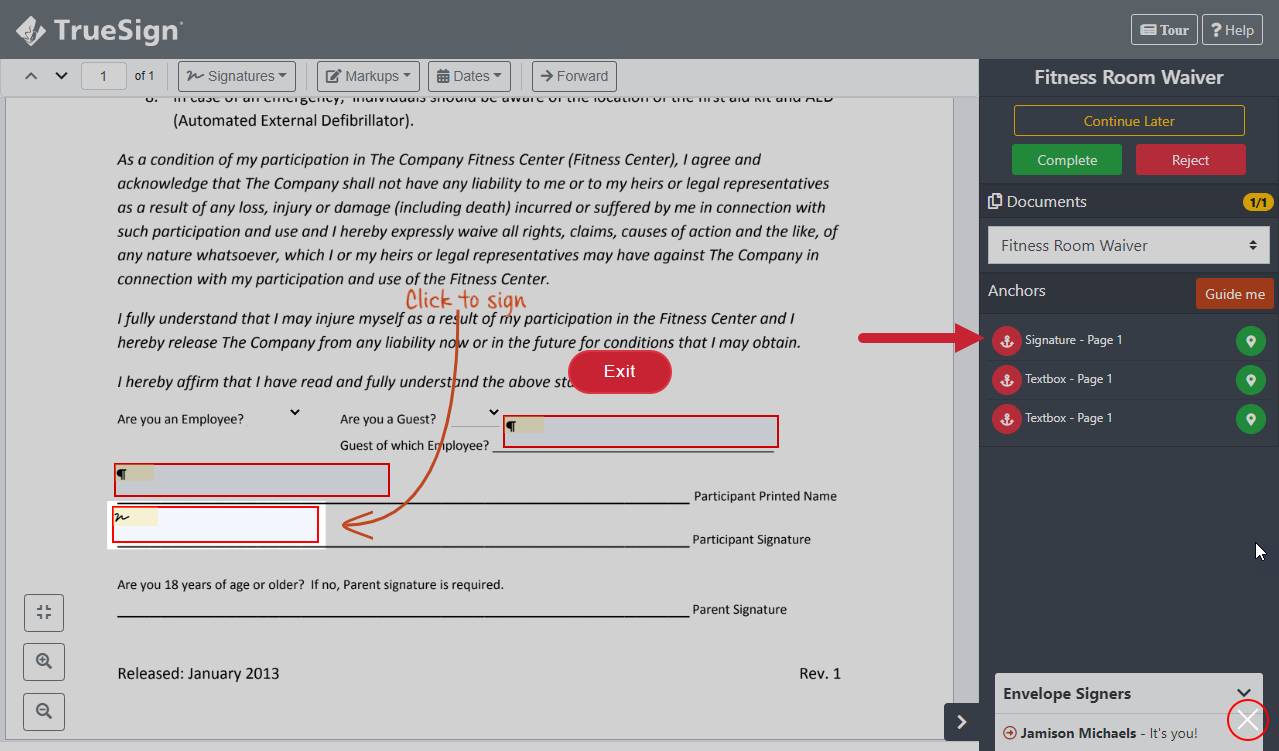Collapse the Envelope Signers section
The height and width of the screenshot is (751, 1279).
point(1244,692)
